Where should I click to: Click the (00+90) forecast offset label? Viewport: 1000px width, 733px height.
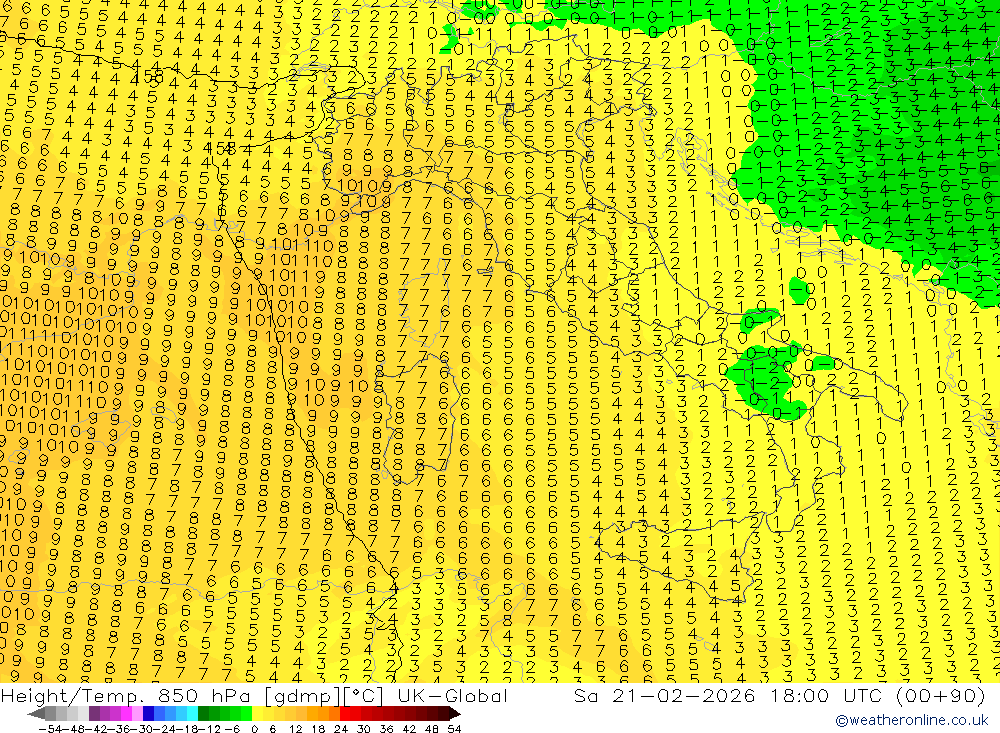pos(941,695)
